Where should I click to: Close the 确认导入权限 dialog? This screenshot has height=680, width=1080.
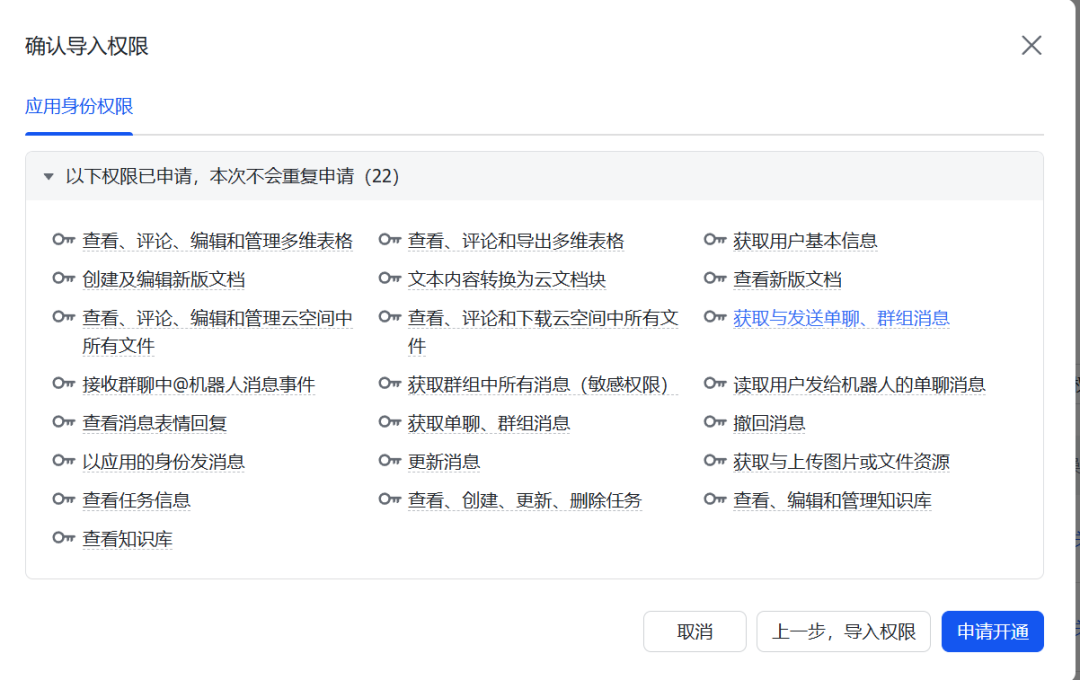pyautogui.click(x=1031, y=45)
